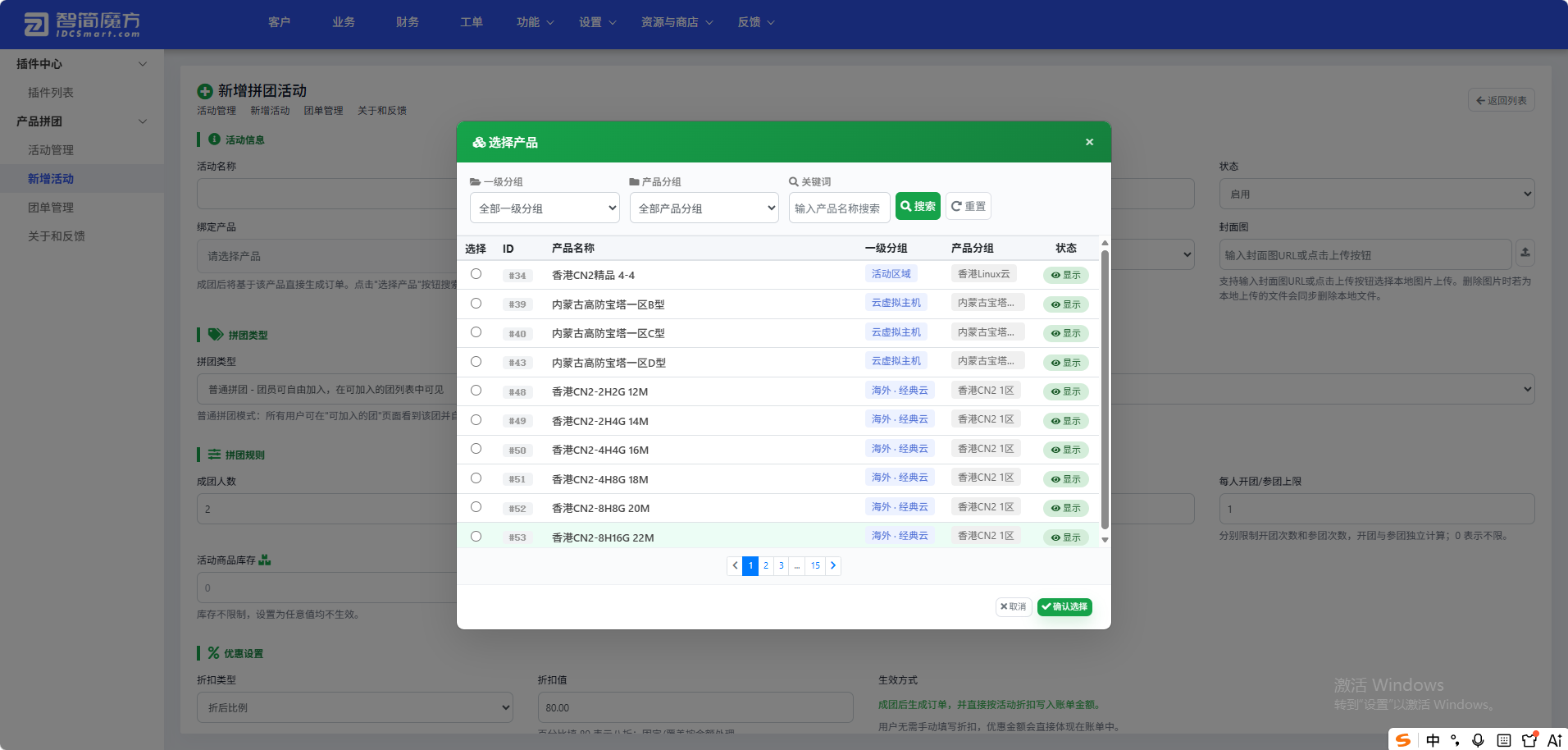Close the 选择产品 dialog with the × icon
Viewport: 1568px width, 750px height.
click(1089, 142)
